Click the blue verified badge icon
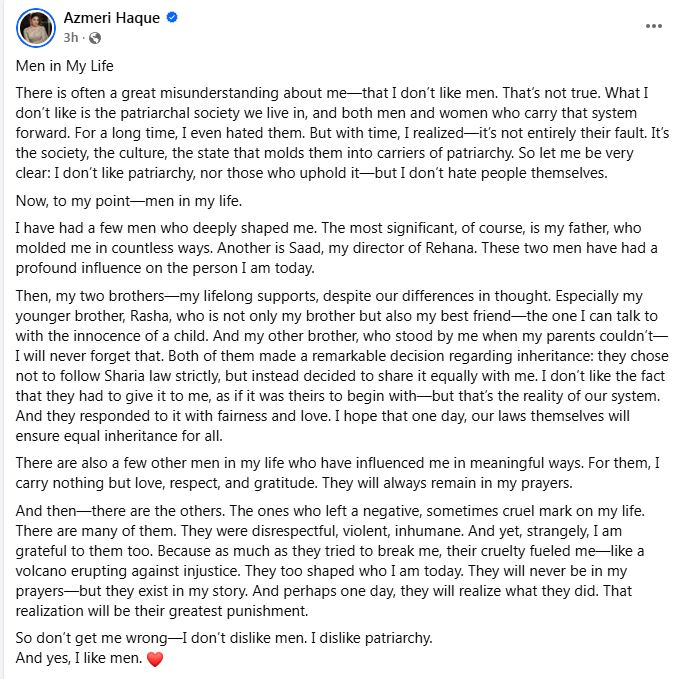This screenshot has height=679, width=683. point(172,17)
